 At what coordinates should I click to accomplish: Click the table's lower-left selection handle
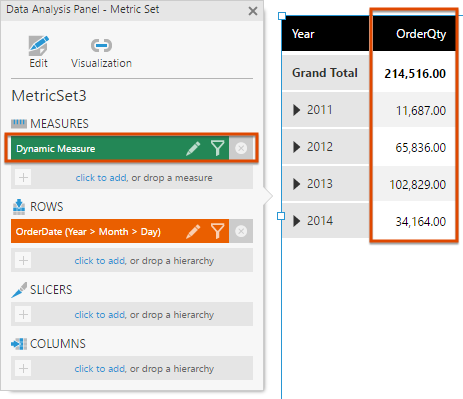click(281, 216)
